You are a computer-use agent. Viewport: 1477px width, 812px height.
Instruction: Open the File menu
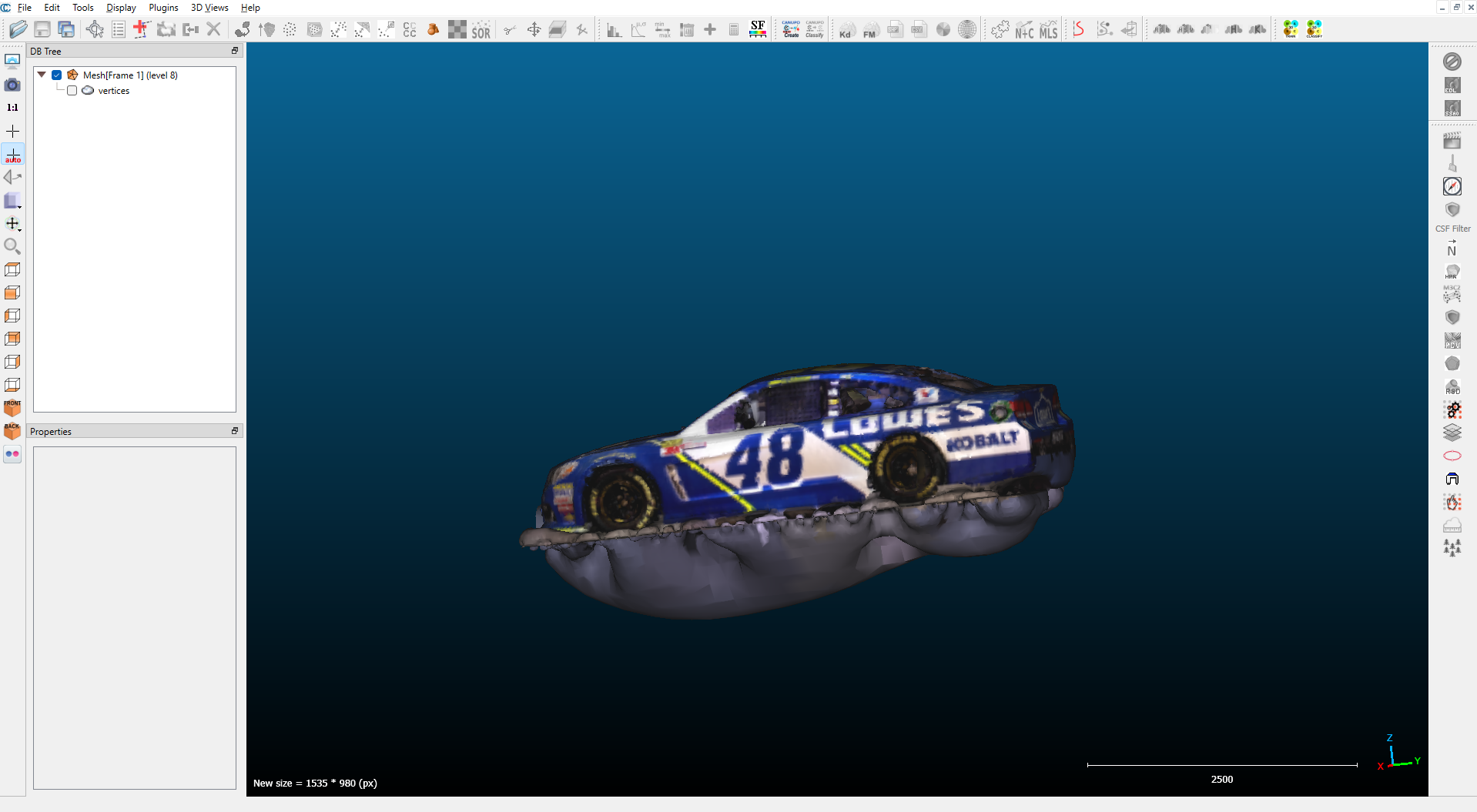point(25,8)
